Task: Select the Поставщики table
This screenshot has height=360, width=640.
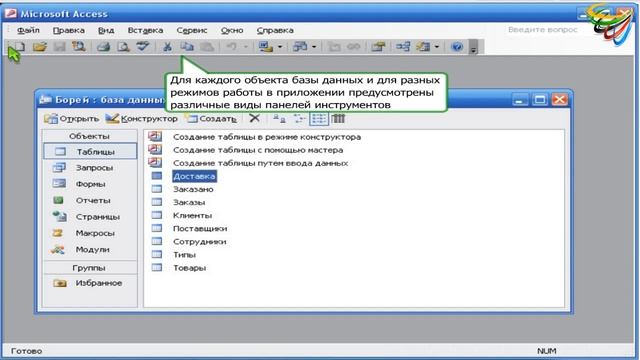Action: (200, 228)
